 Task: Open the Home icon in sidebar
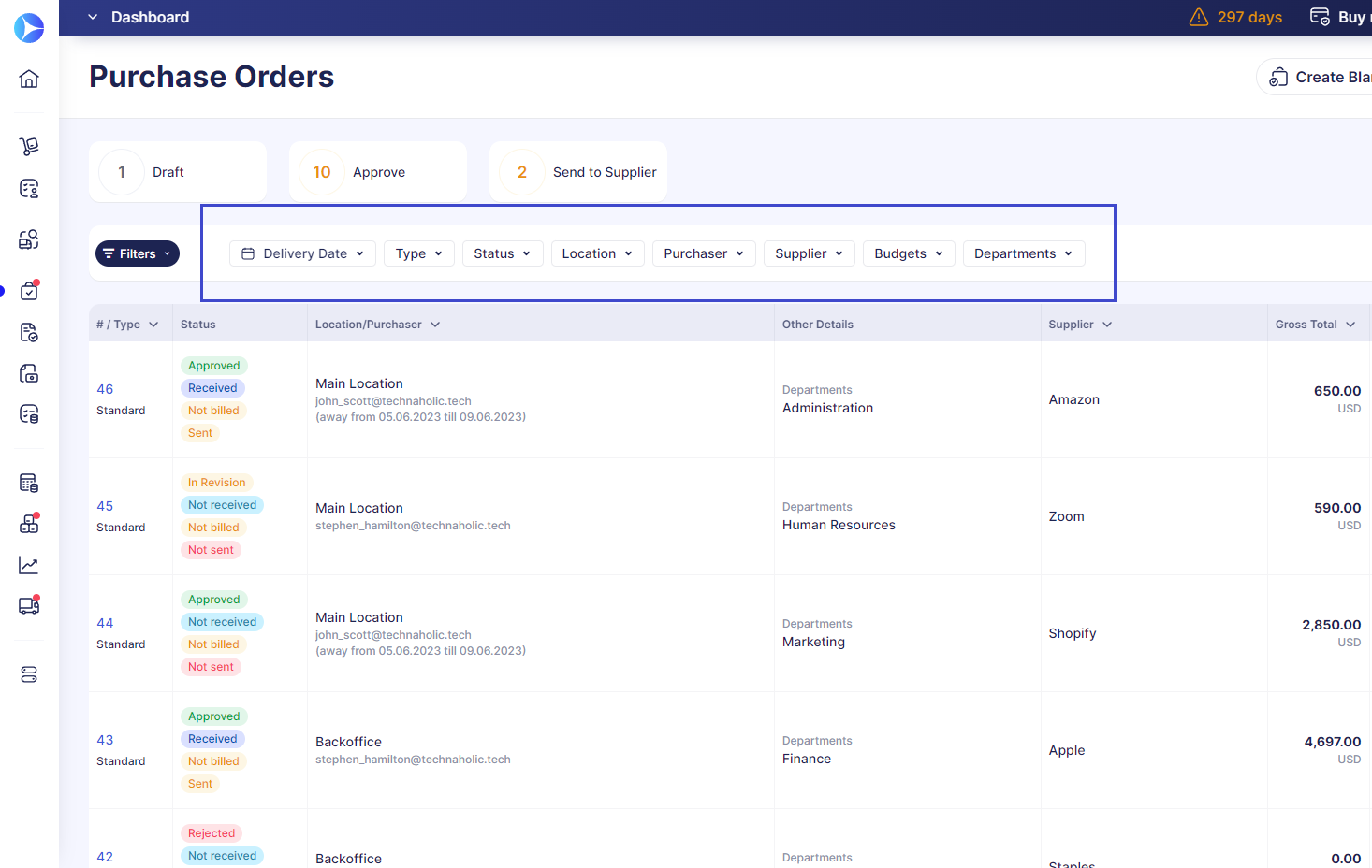pyautogui.click(x=29, y=79)
